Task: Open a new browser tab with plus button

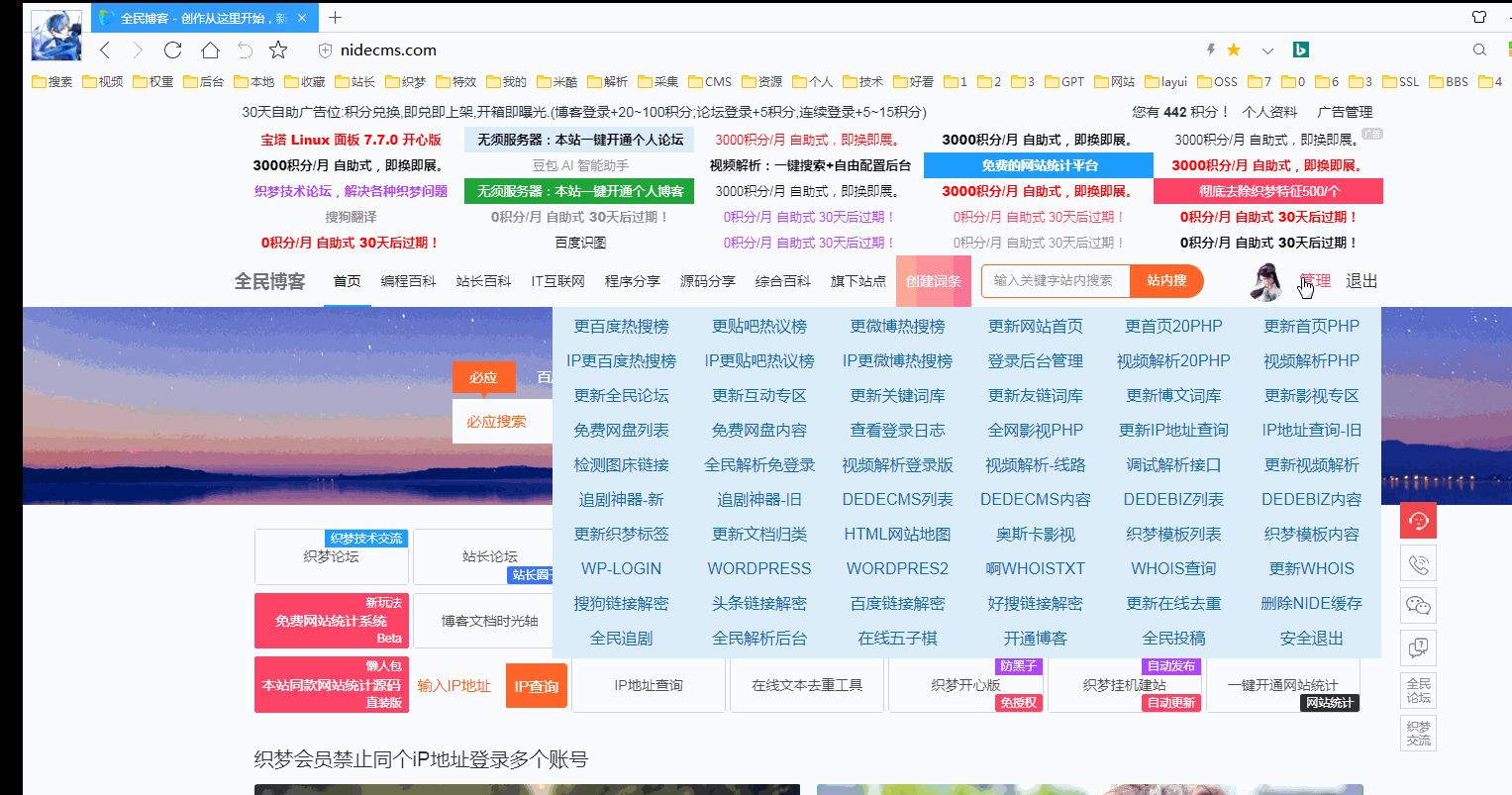Action: click(x=335, y=18)
